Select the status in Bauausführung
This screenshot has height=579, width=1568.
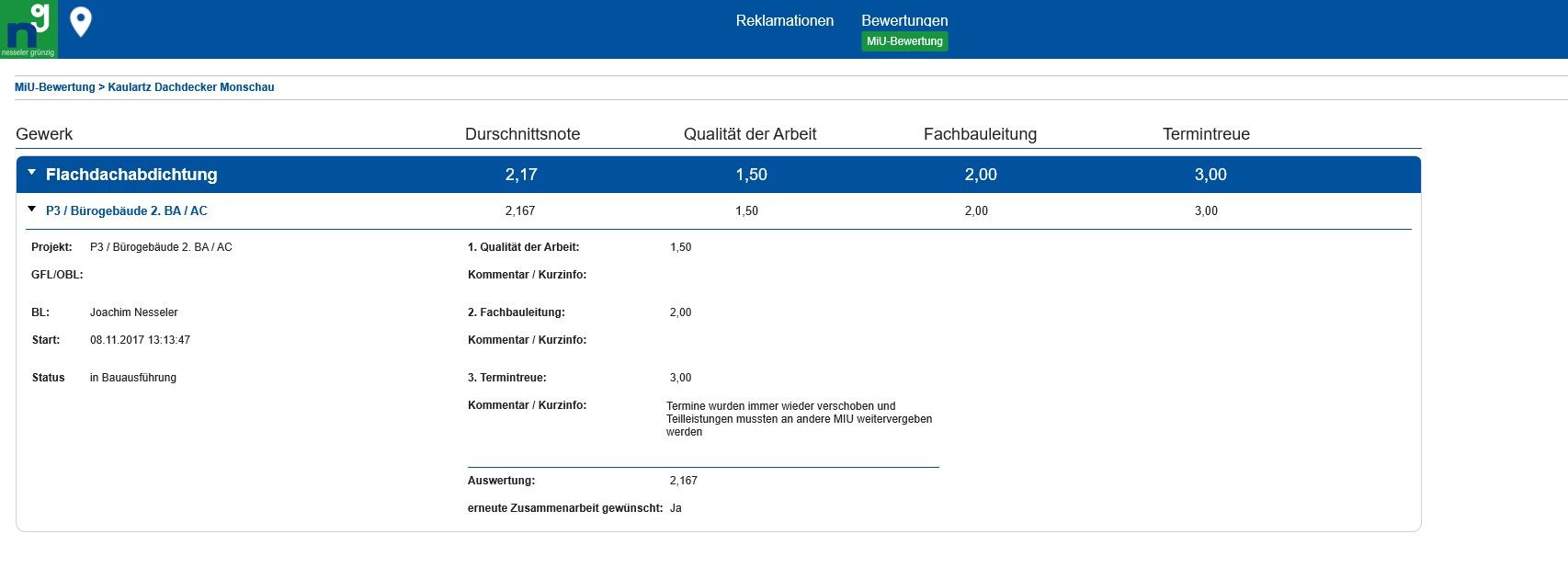click(133, 378)
